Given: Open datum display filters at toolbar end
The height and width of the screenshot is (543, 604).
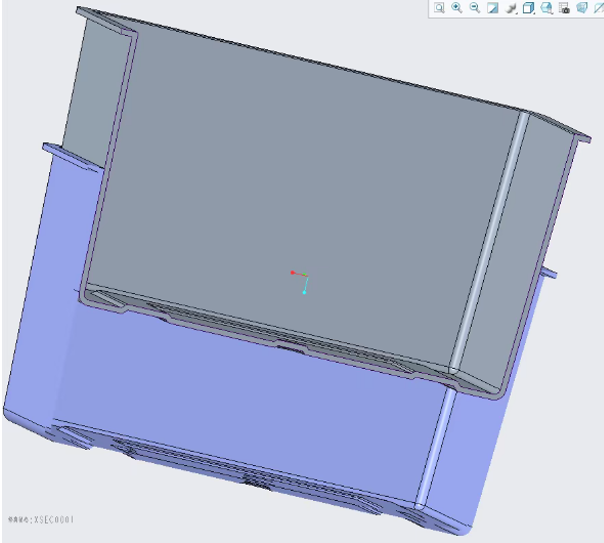Looking at the screenshot, I should (x=598, y=8).
